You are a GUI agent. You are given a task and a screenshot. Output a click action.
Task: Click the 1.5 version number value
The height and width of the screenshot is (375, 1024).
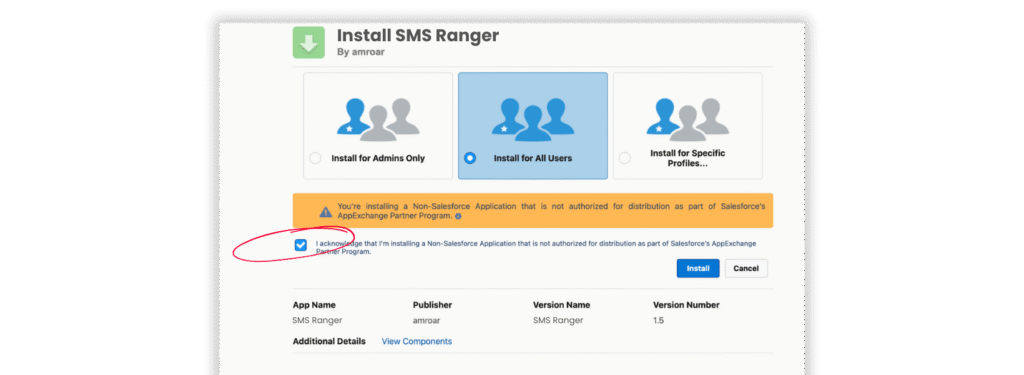(659, 320)
